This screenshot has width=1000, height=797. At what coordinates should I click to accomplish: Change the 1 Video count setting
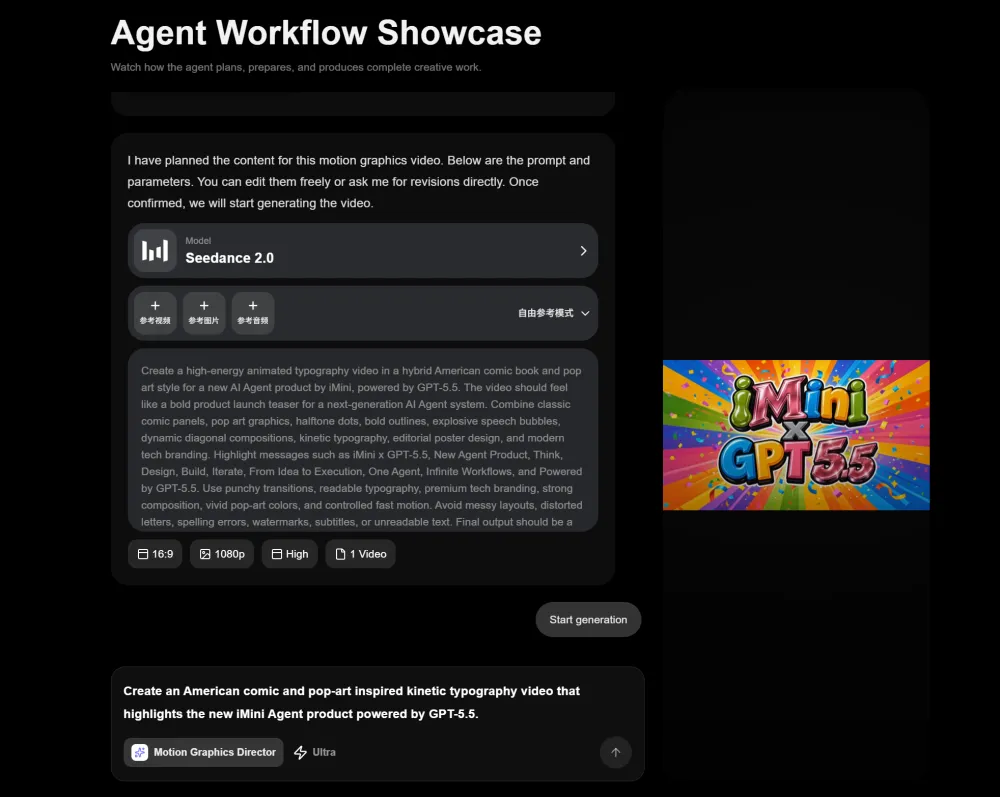360,554
